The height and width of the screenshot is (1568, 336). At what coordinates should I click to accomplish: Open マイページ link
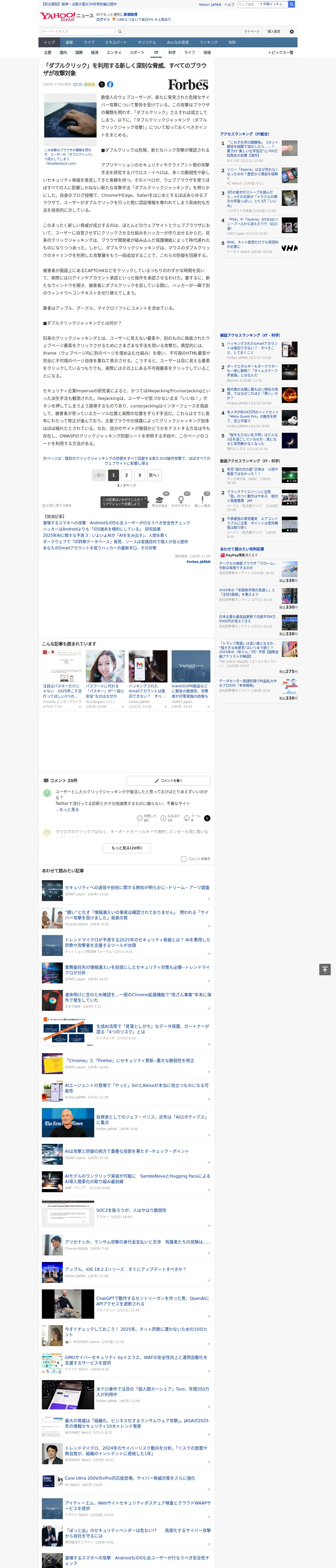point(252,32)
